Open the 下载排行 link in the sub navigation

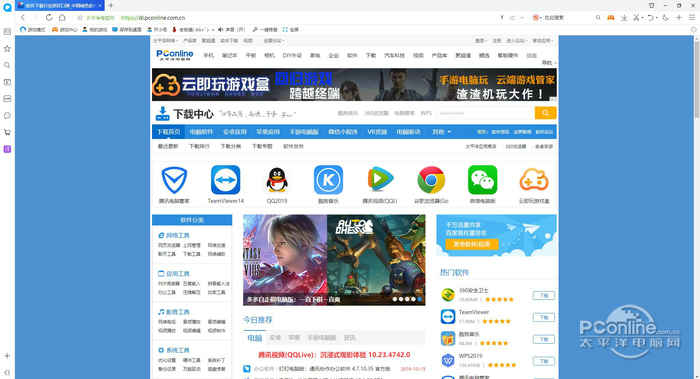199,146
